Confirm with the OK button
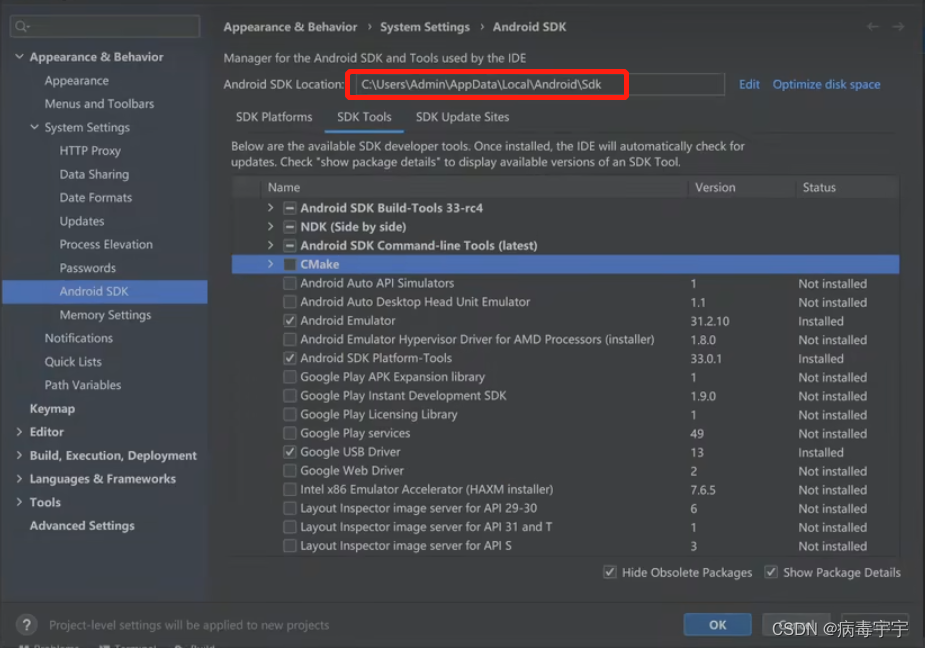The height and width of the screenshot is (648, 925). (717, 624)
